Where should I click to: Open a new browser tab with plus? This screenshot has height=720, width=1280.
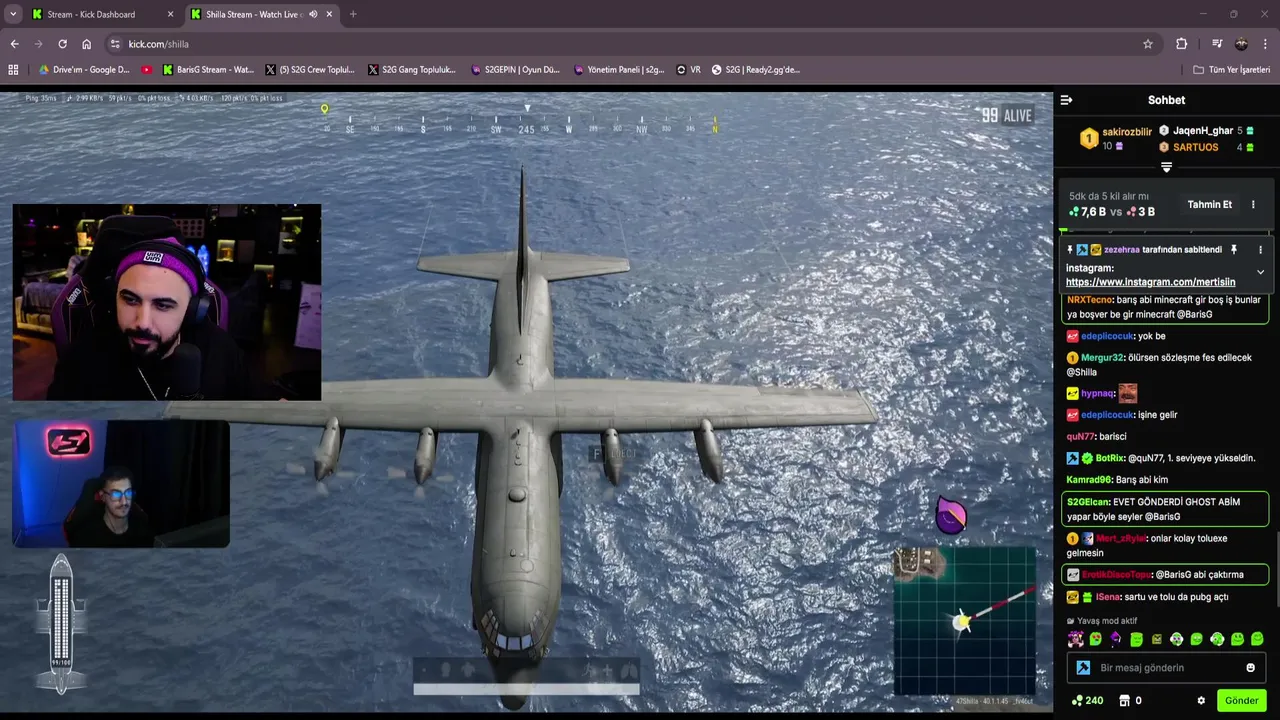pyautogui.click(x=353, y=14)
